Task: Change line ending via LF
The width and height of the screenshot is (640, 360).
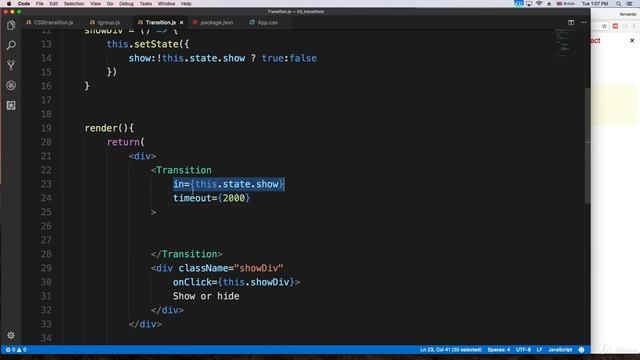Action: (539, 350)
